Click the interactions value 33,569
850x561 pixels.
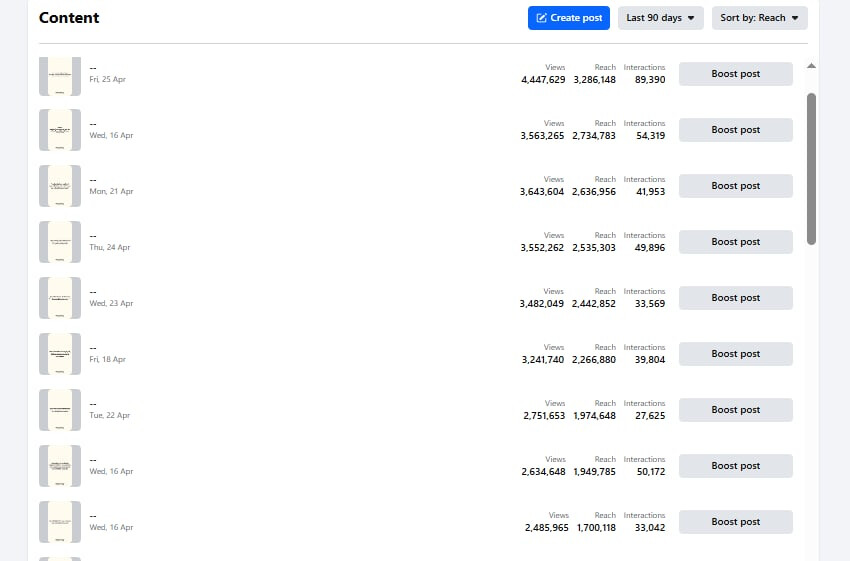coord(650,304)
